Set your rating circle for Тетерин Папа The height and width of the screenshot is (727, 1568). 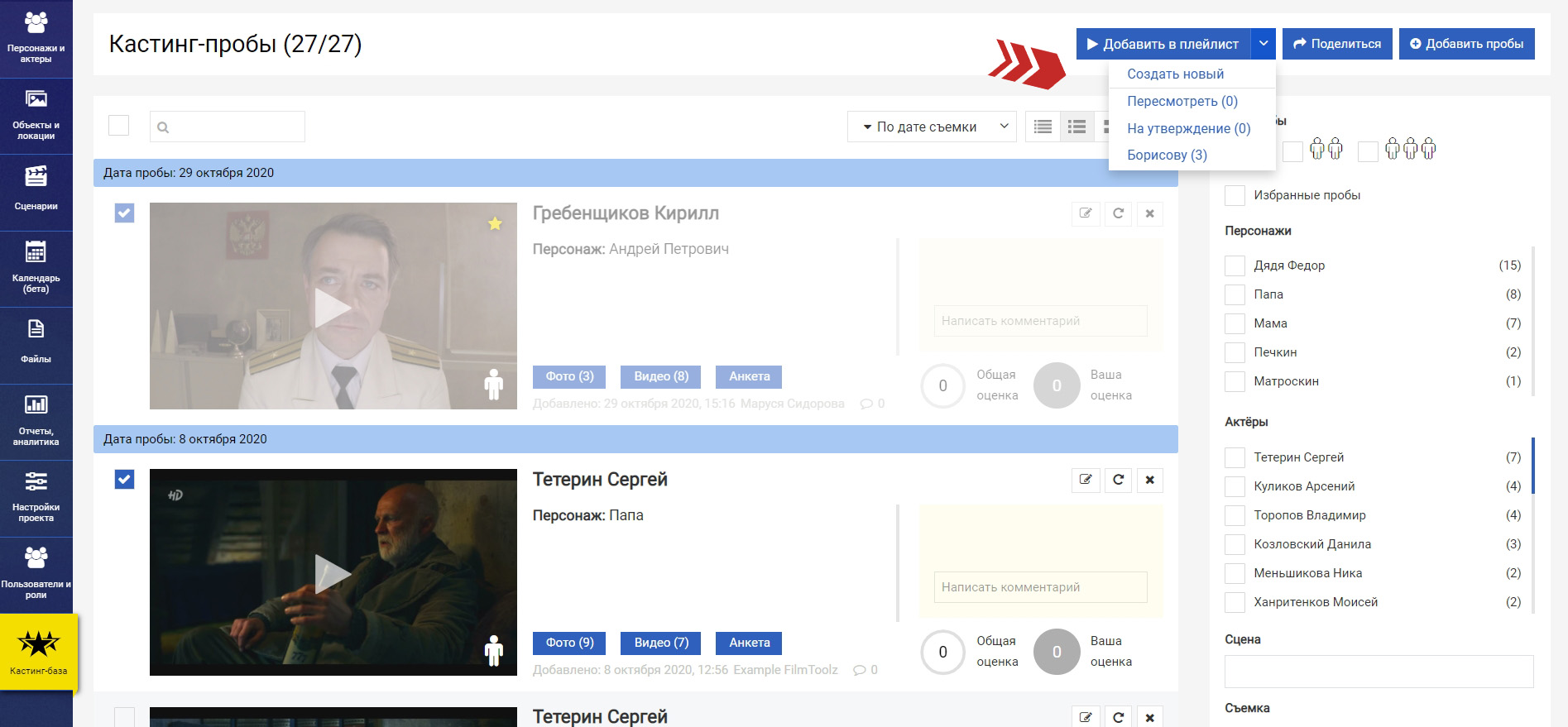1057,652
